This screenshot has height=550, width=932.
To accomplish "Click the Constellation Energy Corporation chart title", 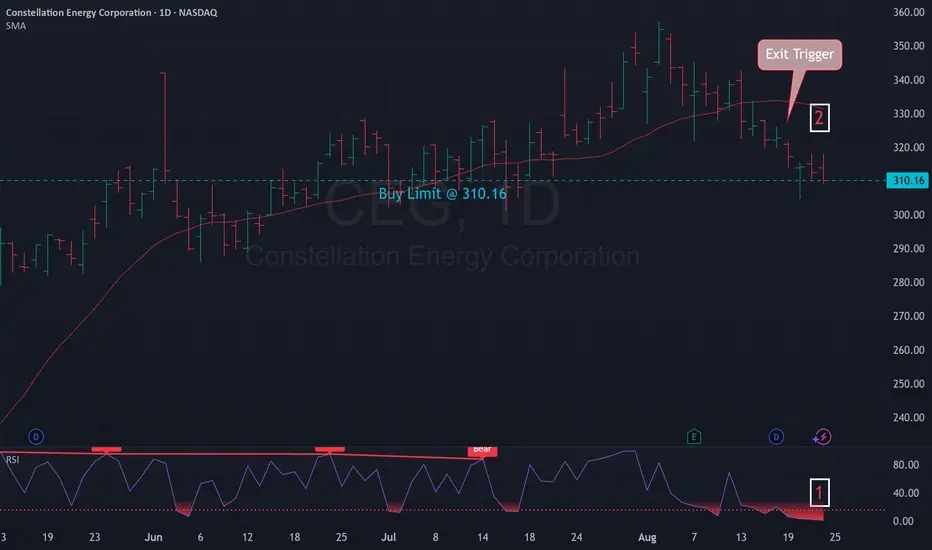I will 111,12.
